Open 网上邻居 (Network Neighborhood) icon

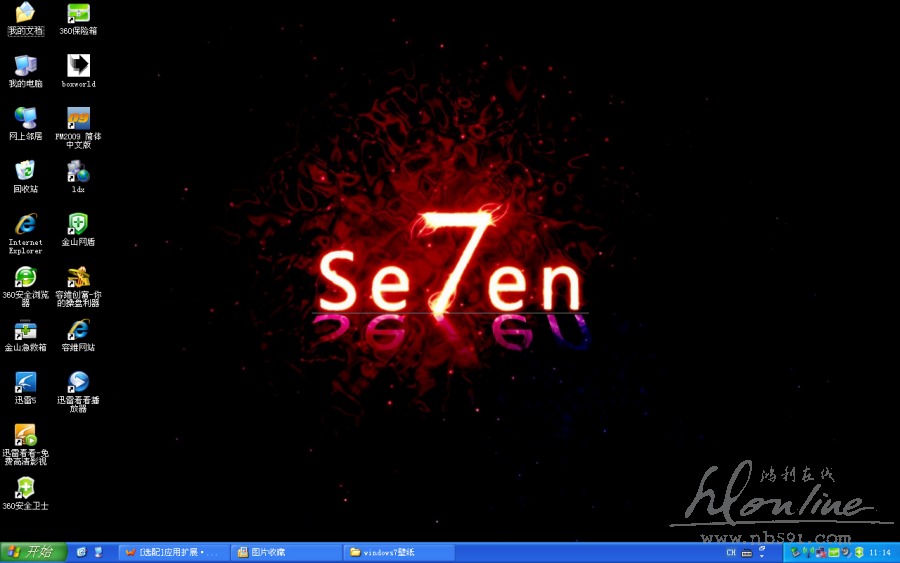[x=25, y=119]
